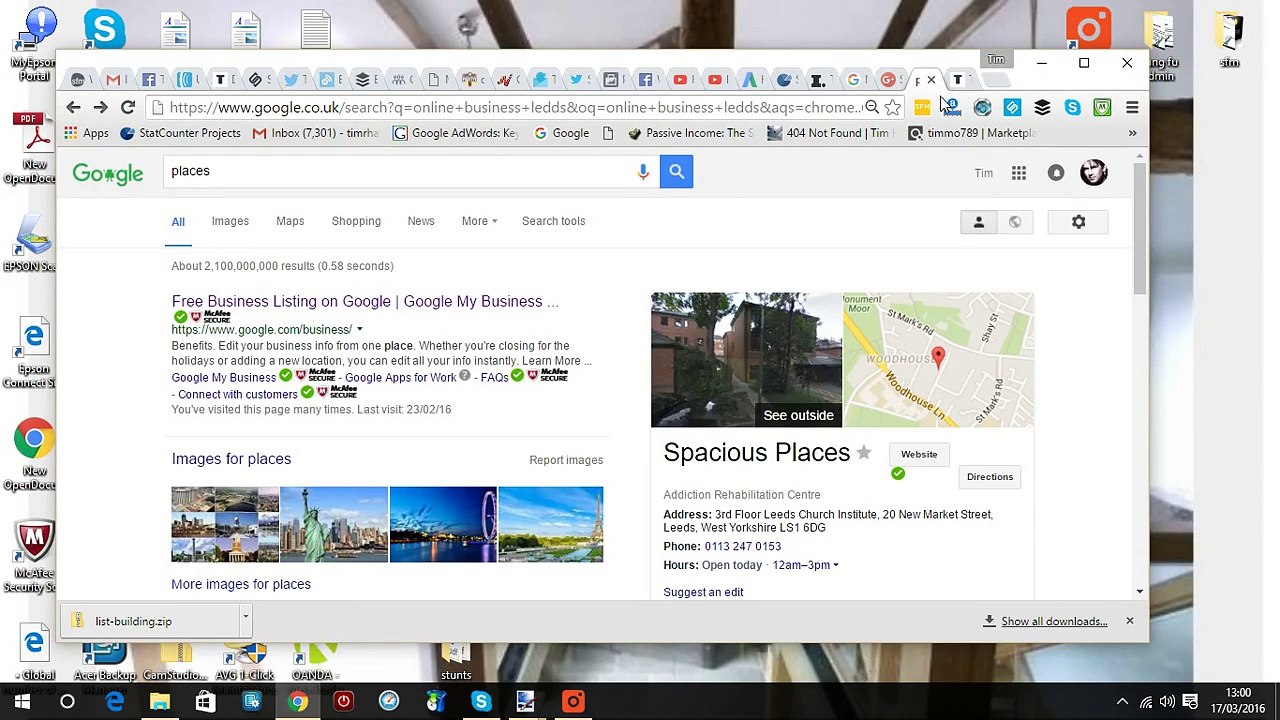Open the Free Business Listing result
Viewport: 1280px width, 720px height.
[x=365, y=301]
